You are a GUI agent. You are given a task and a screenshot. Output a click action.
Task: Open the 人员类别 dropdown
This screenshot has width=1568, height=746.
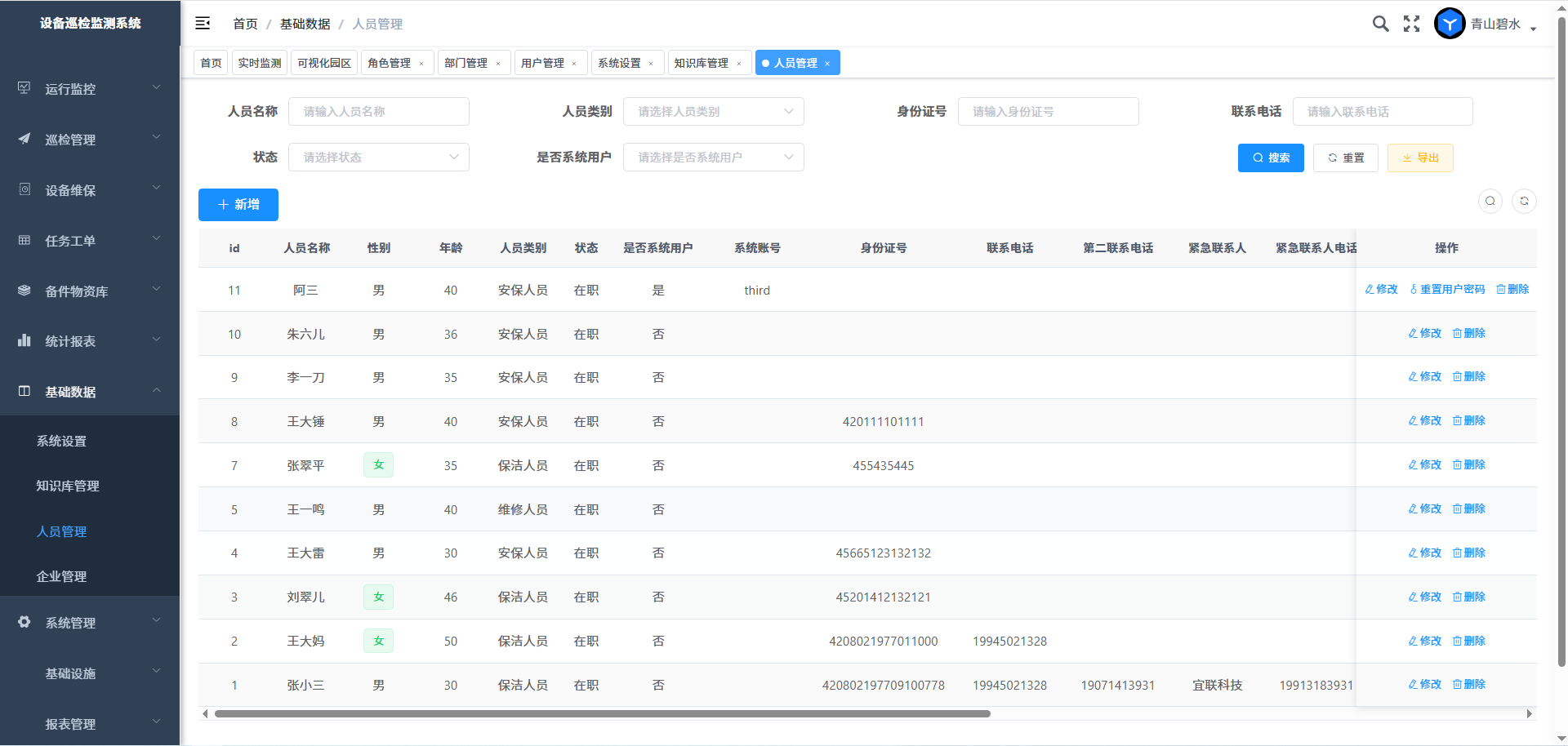(713, 112)
